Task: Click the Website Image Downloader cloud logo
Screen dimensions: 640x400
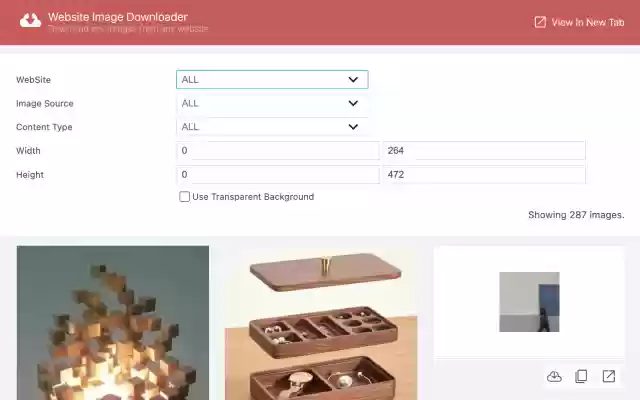Action: click(x=31, y=20)
